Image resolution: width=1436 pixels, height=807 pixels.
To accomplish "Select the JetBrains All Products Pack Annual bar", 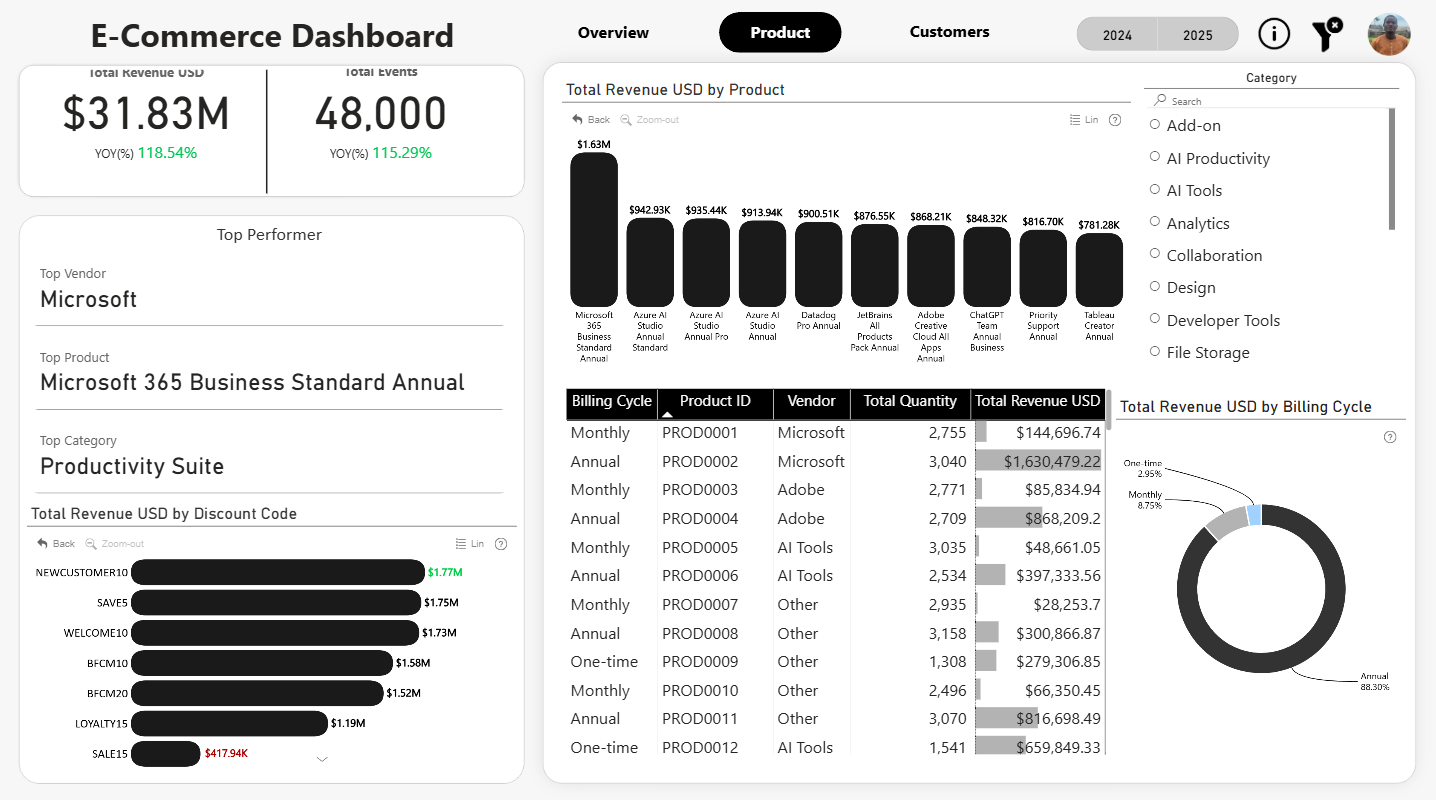I will tap(874, 265).
